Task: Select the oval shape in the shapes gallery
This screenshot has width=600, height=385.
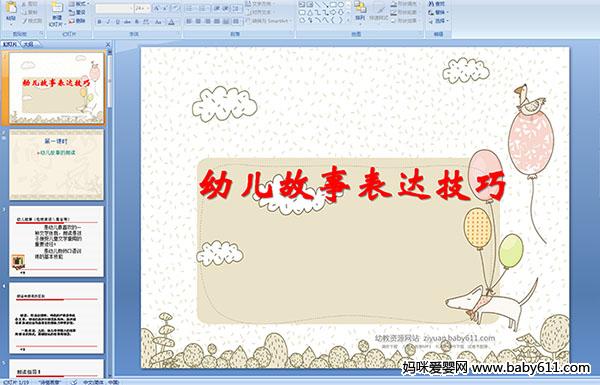Action: pos(341,5)
